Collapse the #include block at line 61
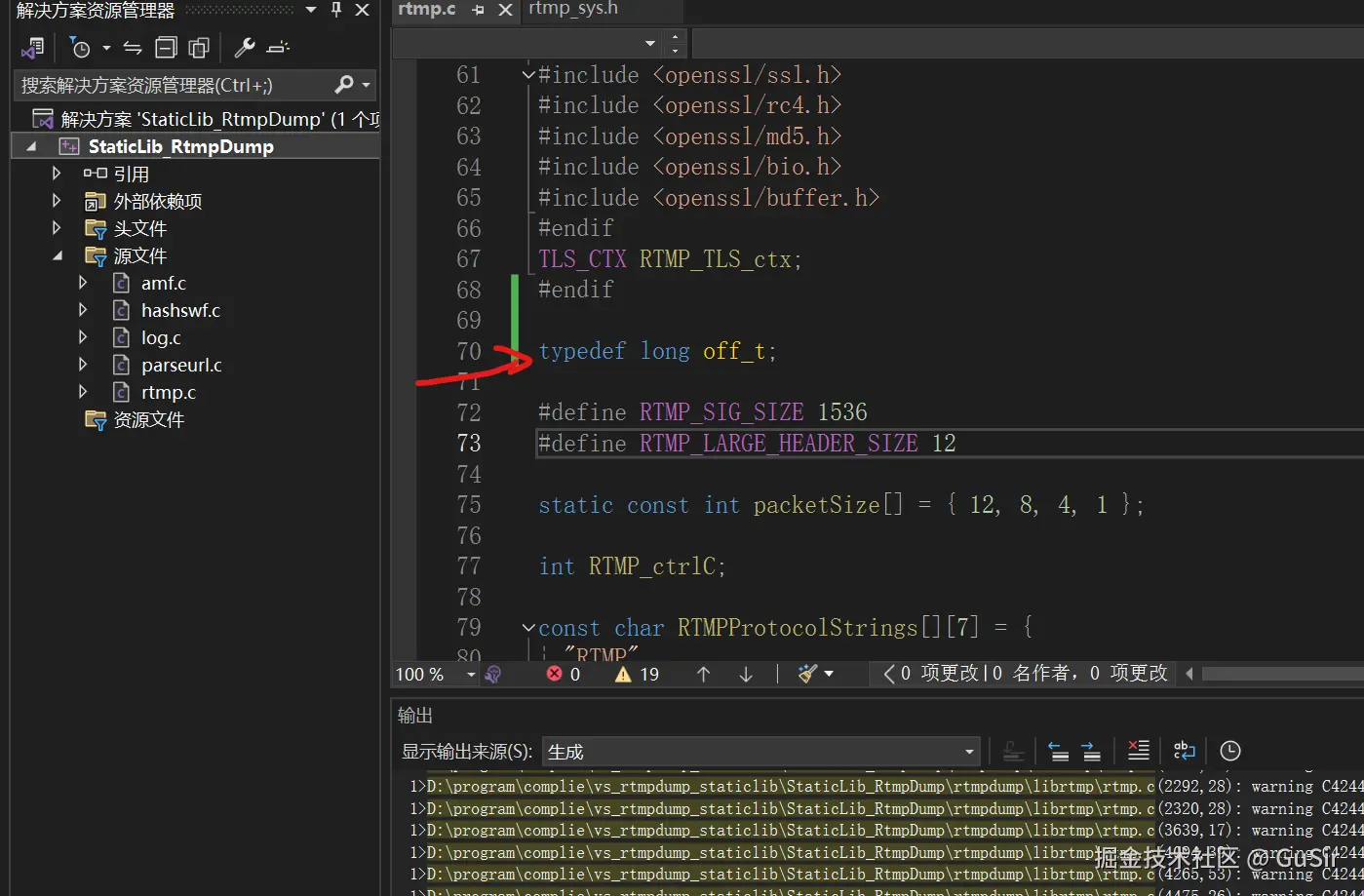This screenshot has height=896, width=1364. 528,74
